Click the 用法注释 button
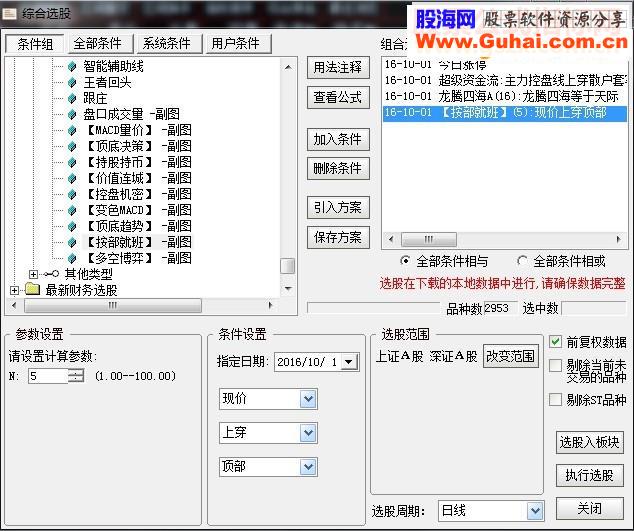The image size is (634, 531). [338, 68]
